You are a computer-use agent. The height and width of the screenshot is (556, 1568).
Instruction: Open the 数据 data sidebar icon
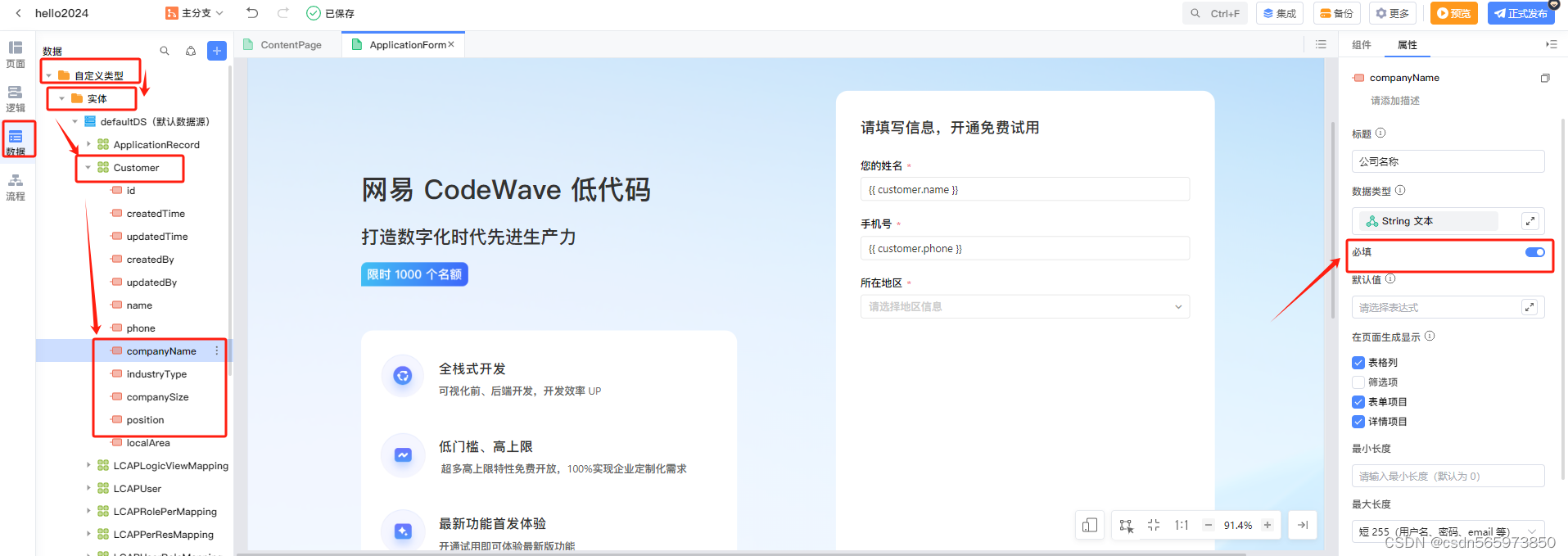[x=16, y=141]
